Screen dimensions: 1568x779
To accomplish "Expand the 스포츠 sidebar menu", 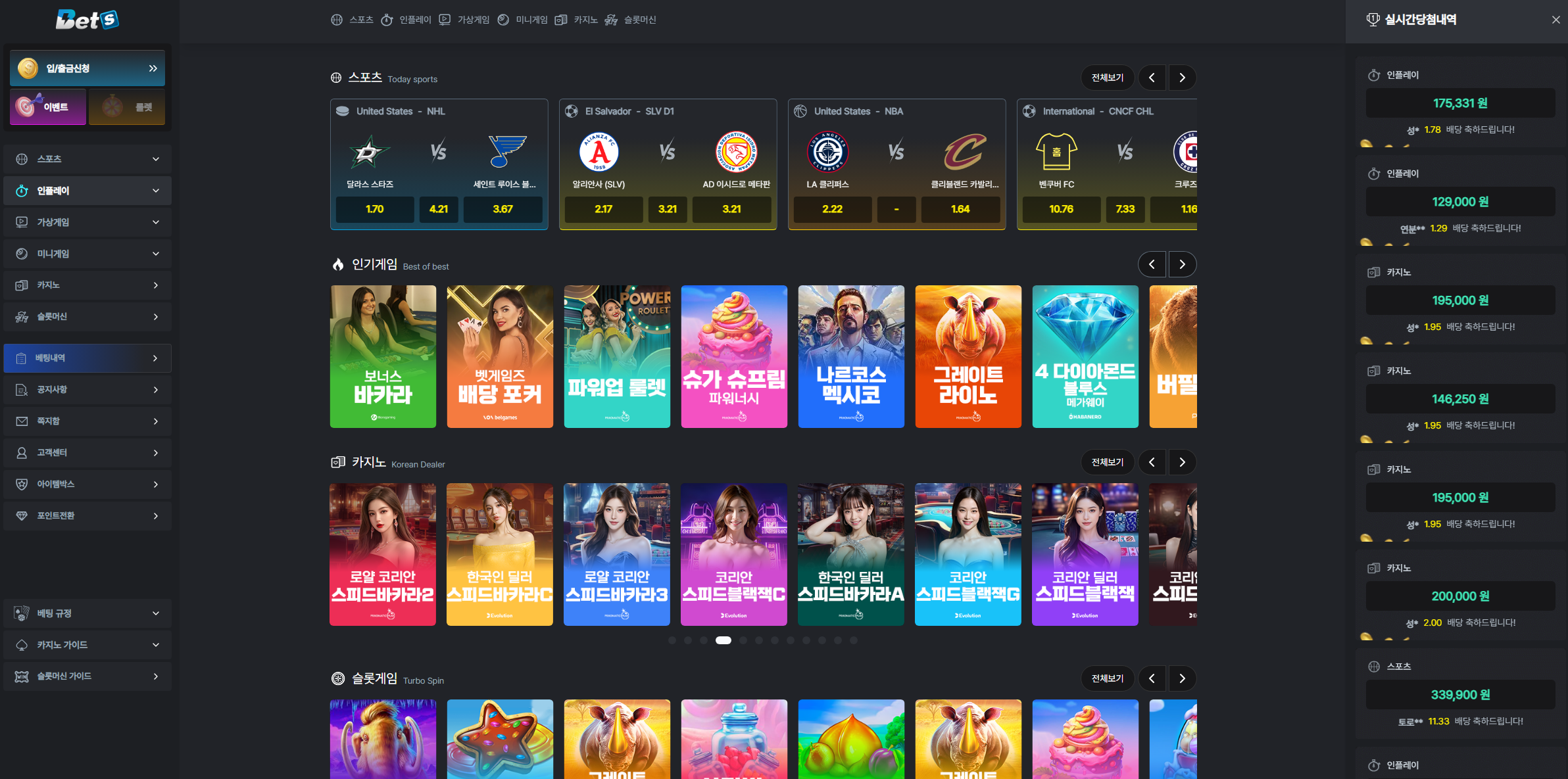I will [x=87, y=158].
